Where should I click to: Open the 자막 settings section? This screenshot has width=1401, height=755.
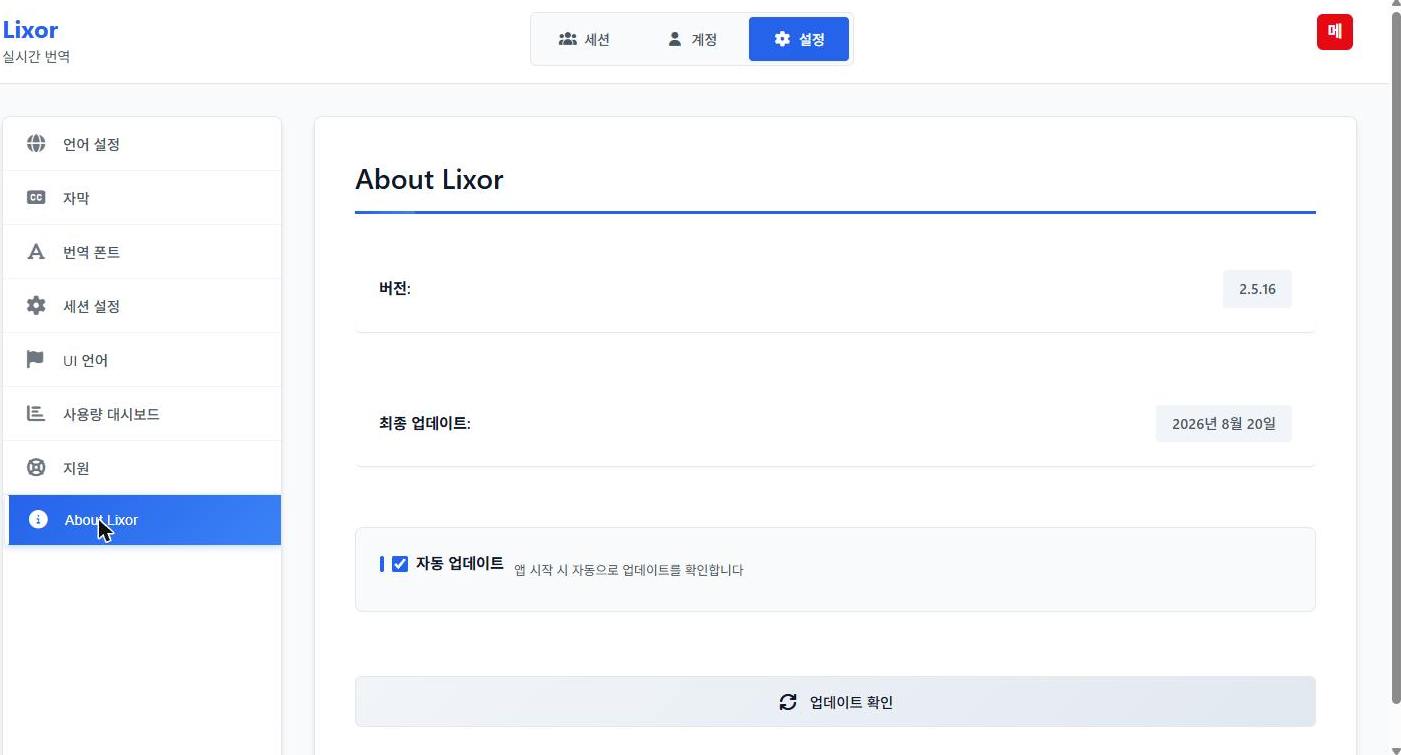pos(142,198)
